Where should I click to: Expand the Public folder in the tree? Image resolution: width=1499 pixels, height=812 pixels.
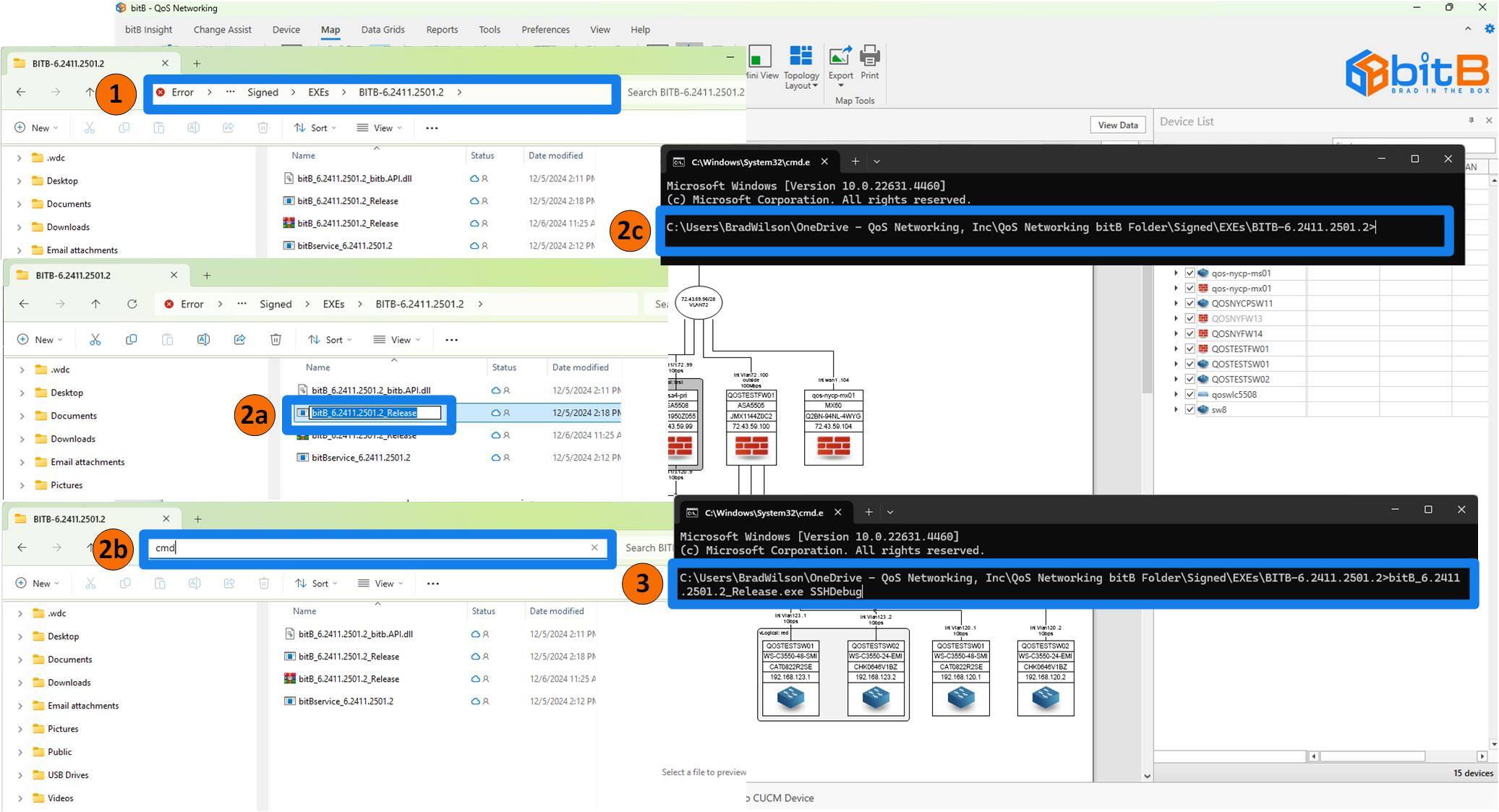pos(20,751)
